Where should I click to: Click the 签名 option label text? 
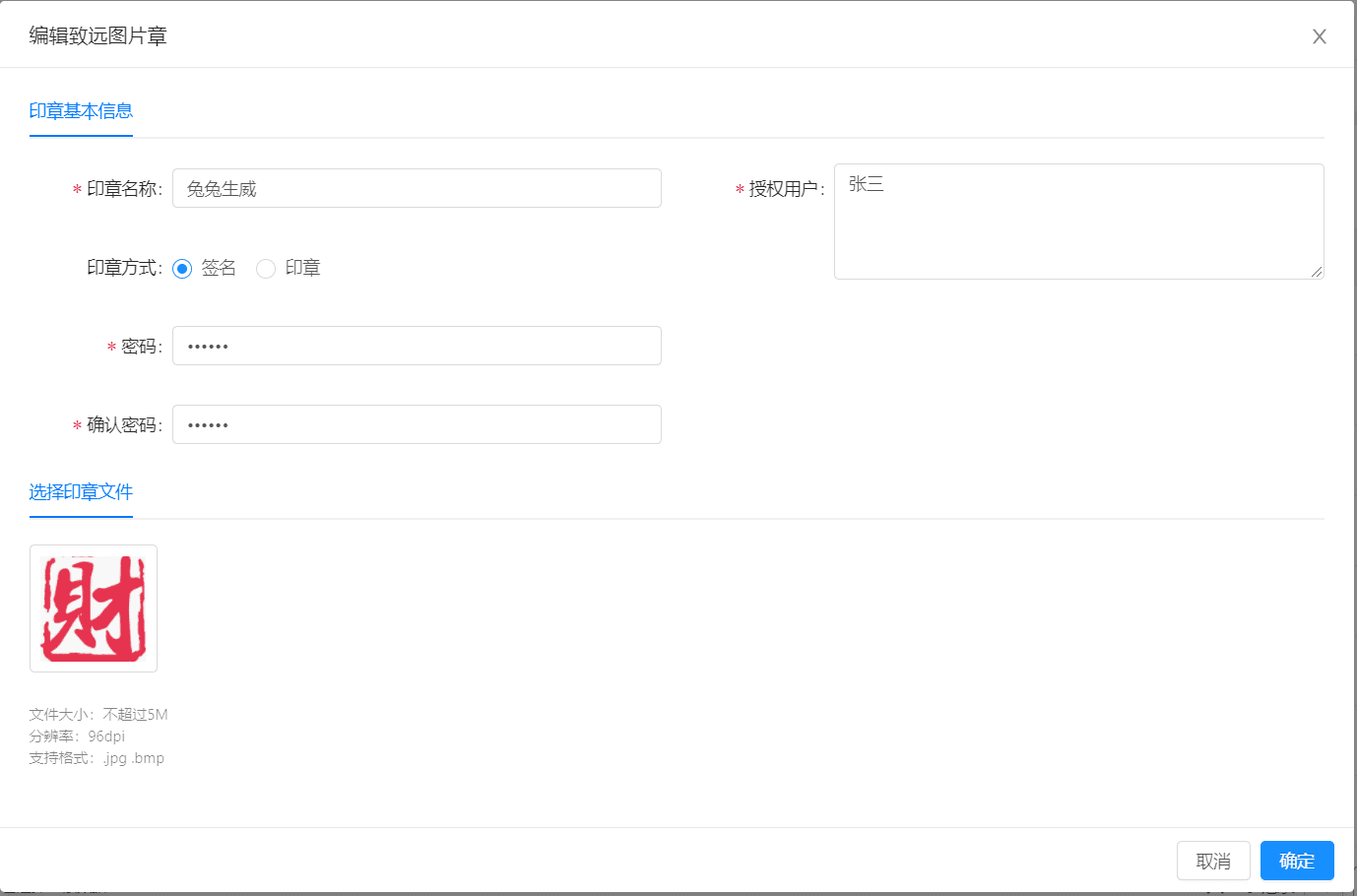point(219,268)
